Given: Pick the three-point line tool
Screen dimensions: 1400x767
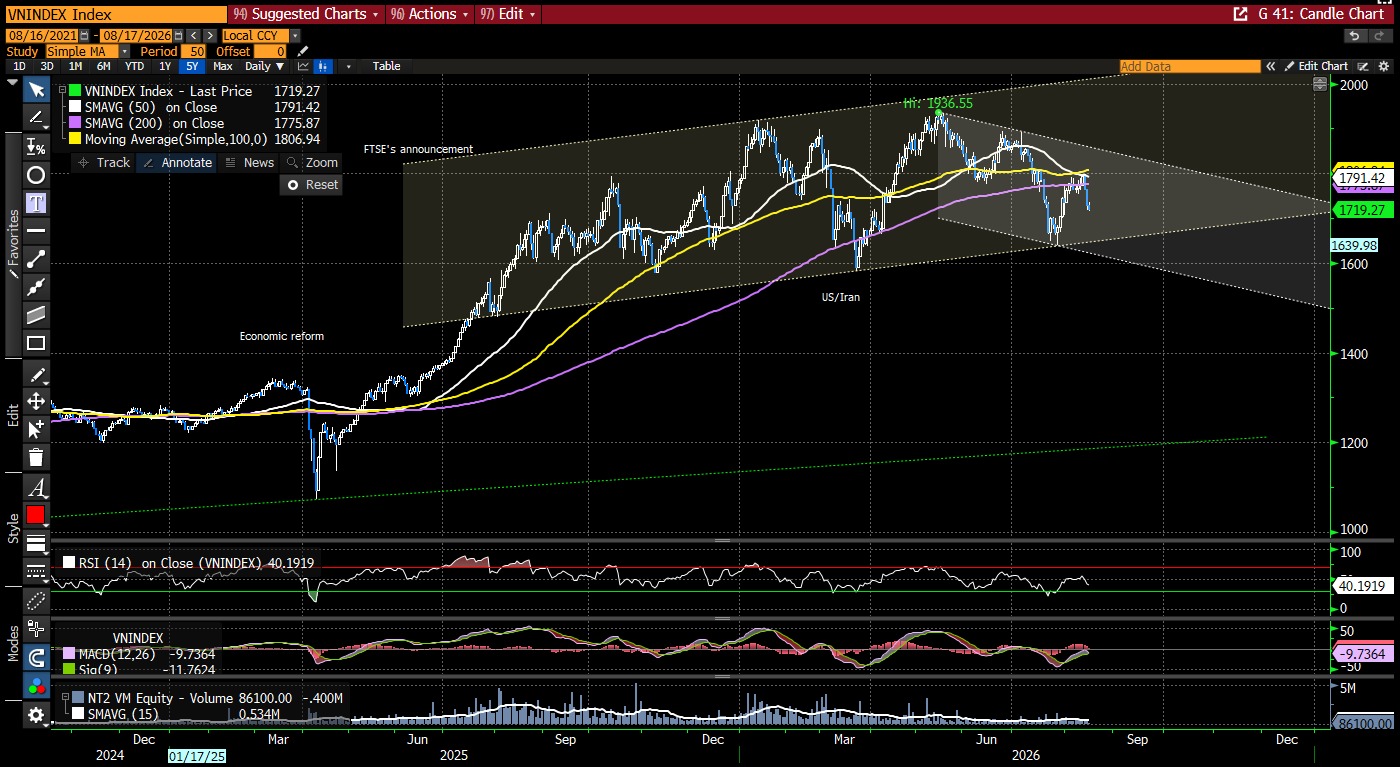Looking at the screenshot, I should (36, 287).
